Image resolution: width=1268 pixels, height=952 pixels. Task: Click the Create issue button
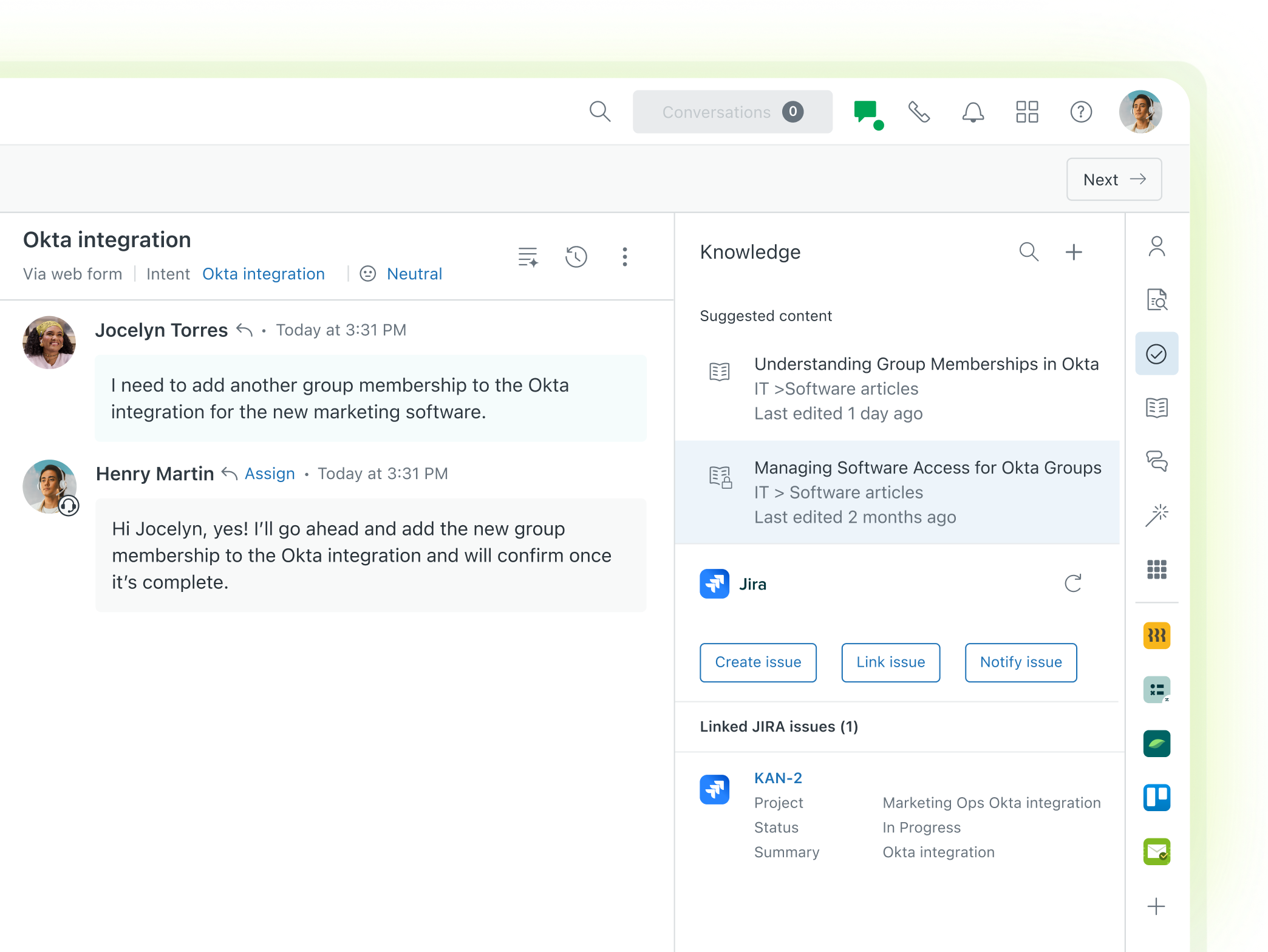coord(758,662)
